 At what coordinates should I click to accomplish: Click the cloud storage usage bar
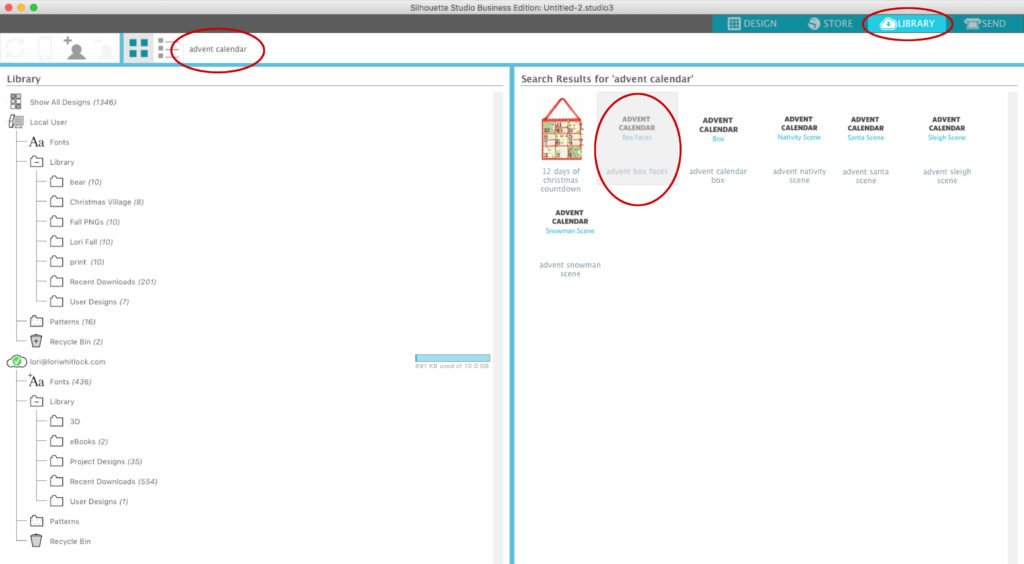pos(452,357)
